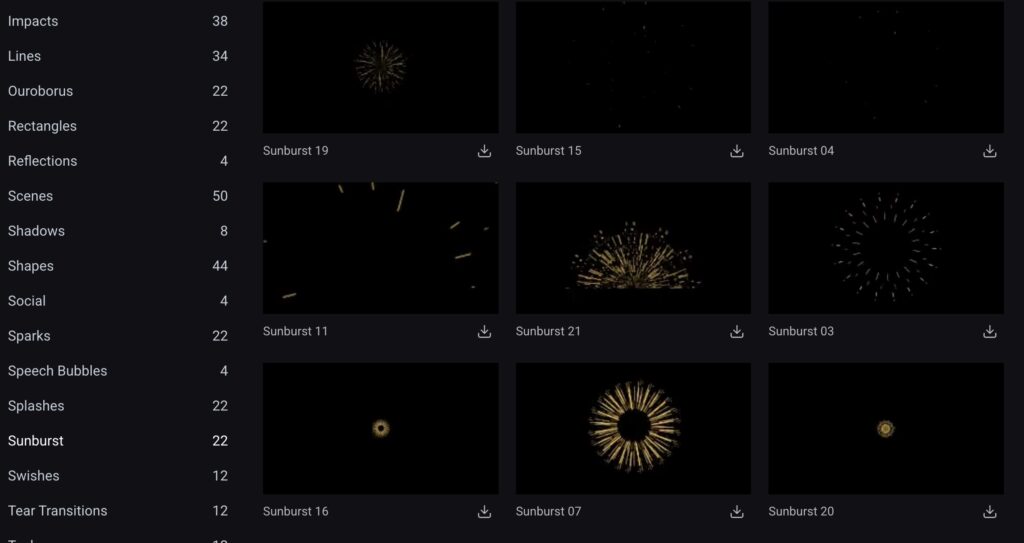The width and height of the screenshot is (1024, 543).
Task: Select the Sparks category
Action: point(118,336)
